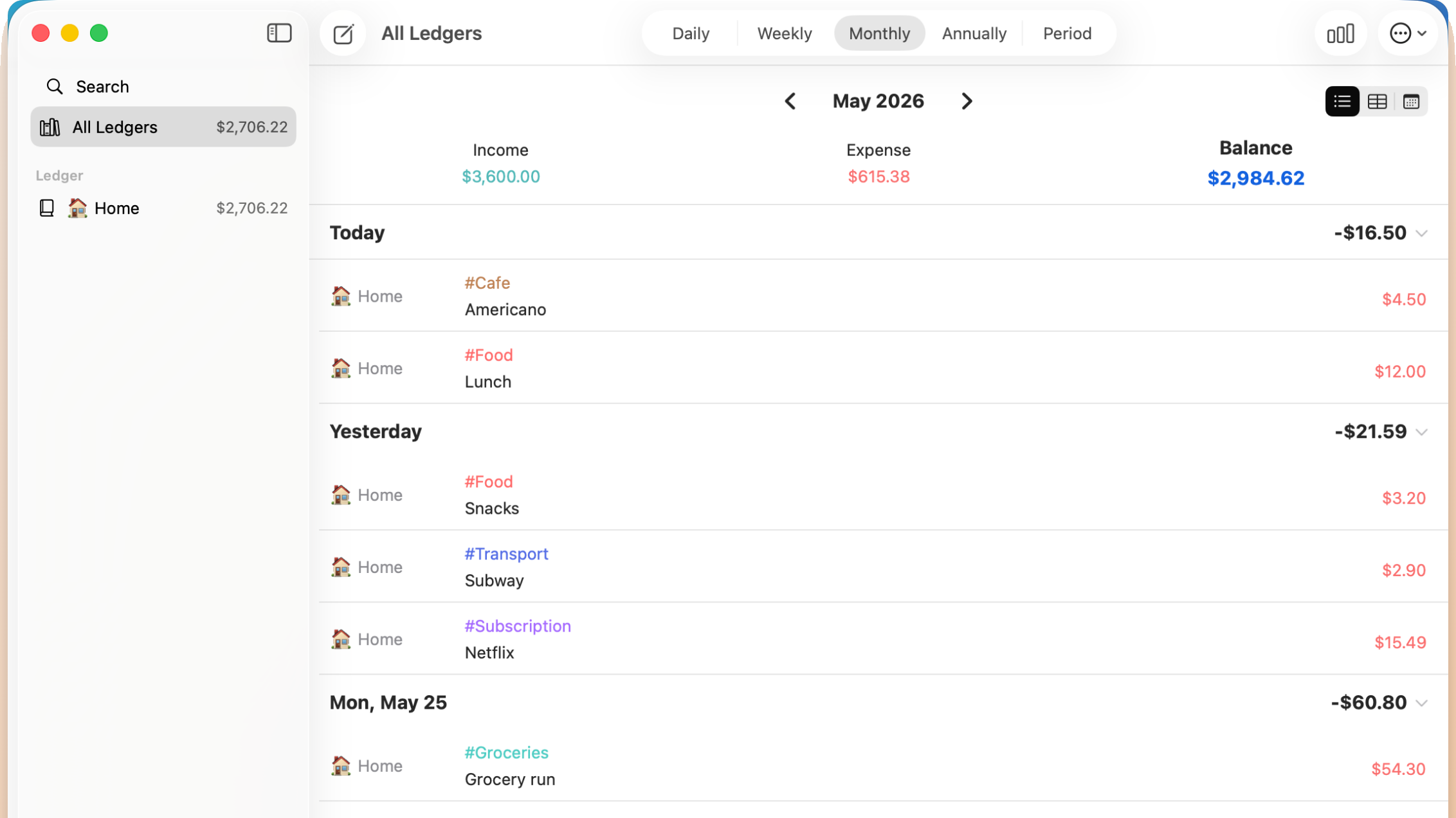Collapse the Today section chevron
Image resolution: width=1456 pixels, height=818 pixels.
[1422, 233]
